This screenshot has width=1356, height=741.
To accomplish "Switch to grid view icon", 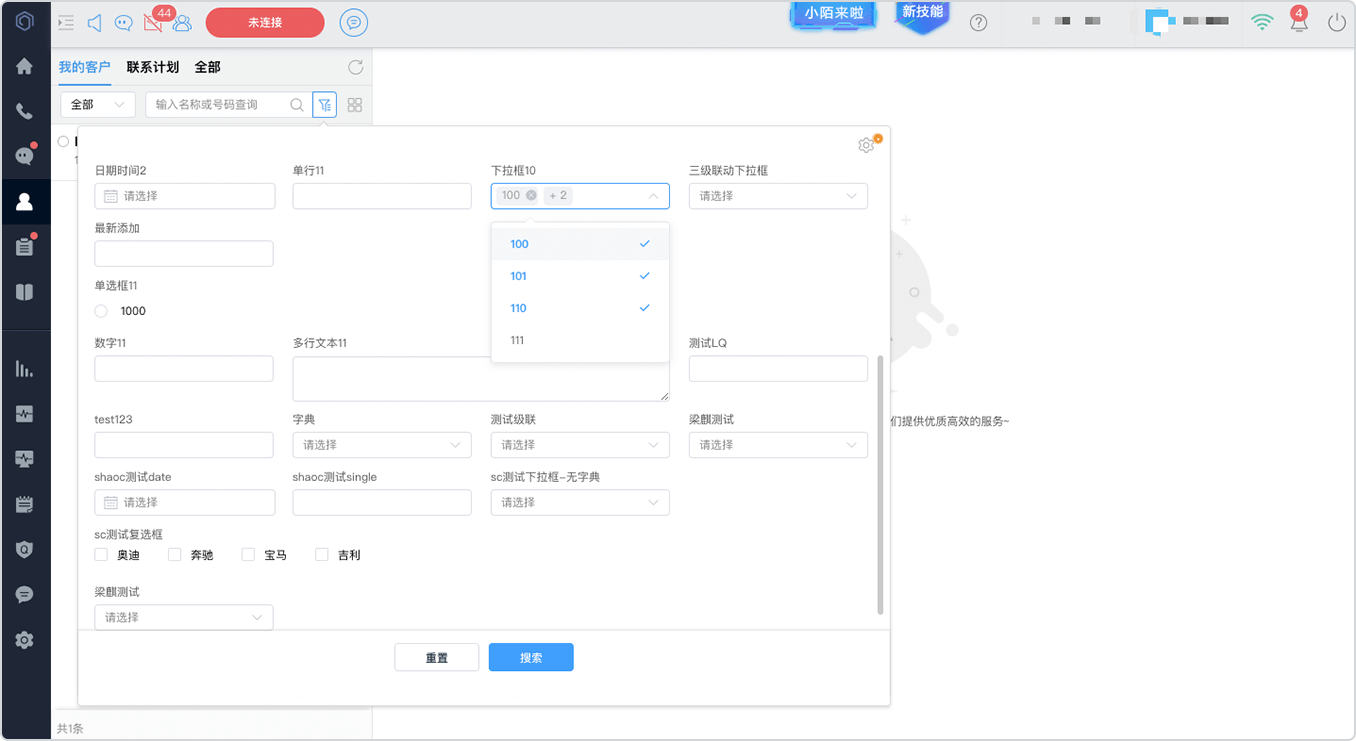I will 354,104.
